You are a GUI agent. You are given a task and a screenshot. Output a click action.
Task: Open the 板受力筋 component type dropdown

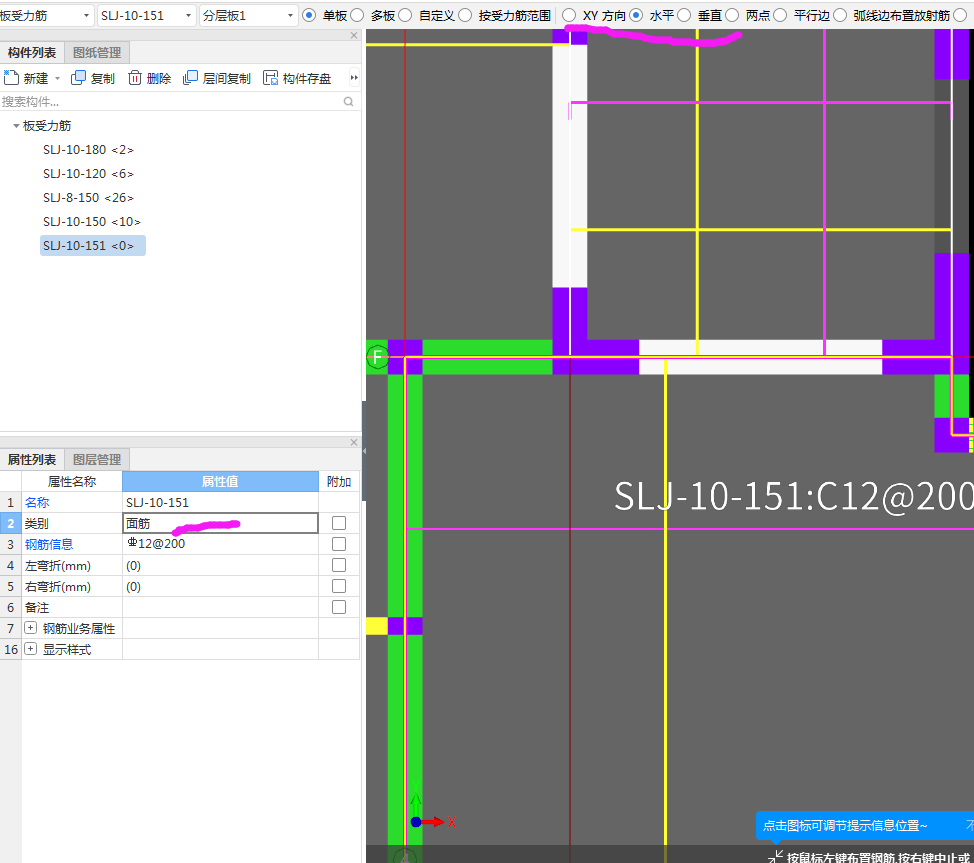click(86, 16)
